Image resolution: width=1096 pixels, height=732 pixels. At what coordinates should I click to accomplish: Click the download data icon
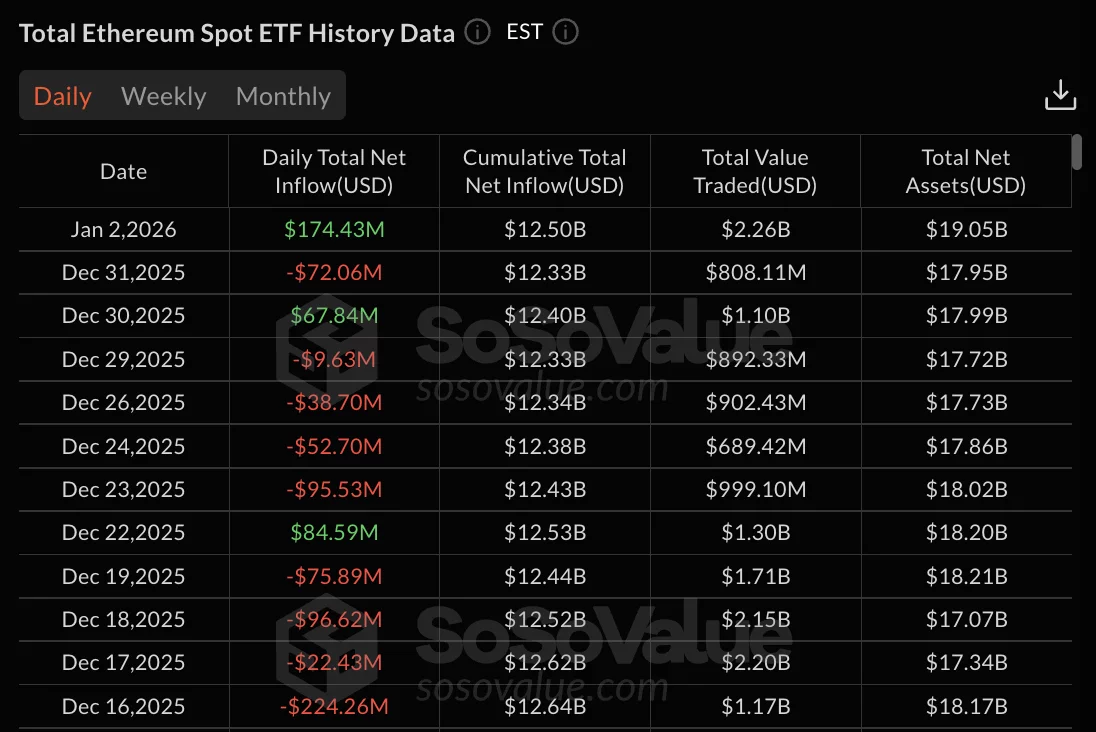pos(1060,93)
